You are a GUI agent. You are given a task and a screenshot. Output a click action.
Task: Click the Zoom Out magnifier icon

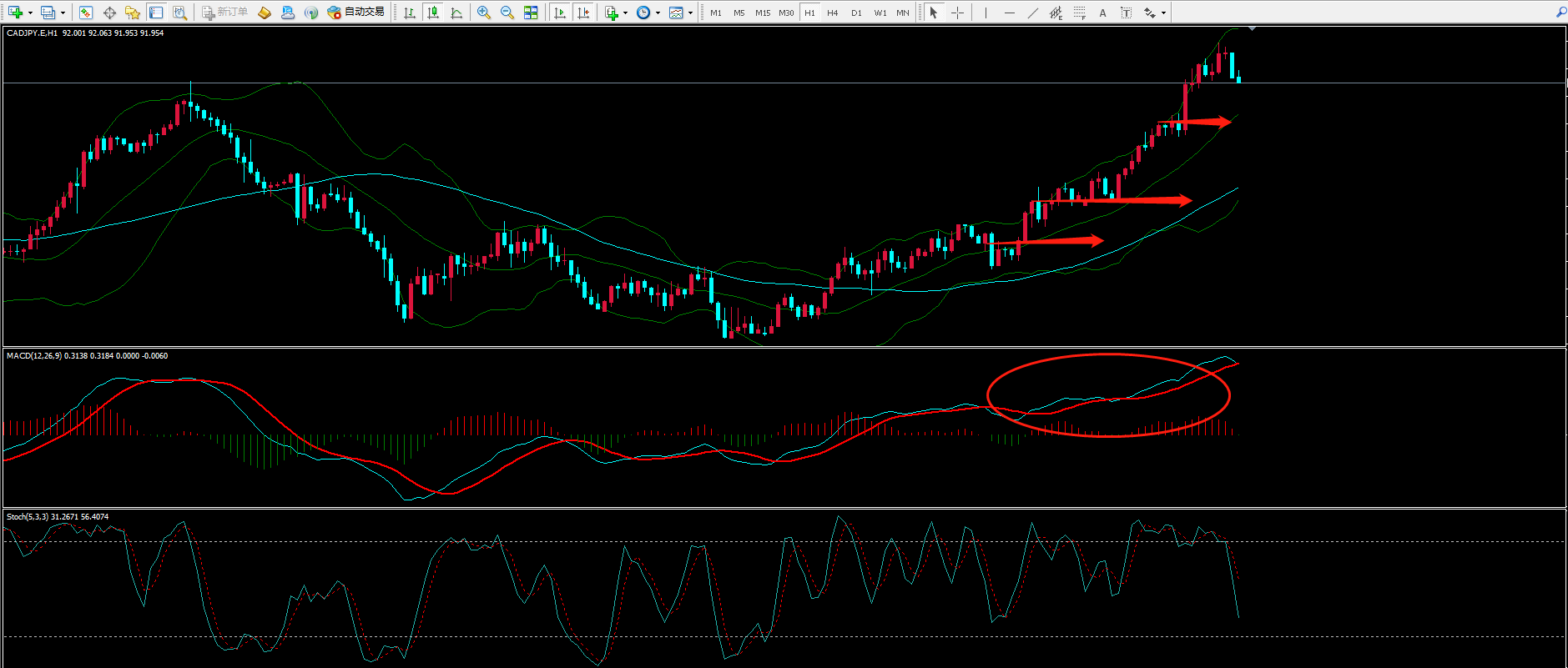coord(507,13)
